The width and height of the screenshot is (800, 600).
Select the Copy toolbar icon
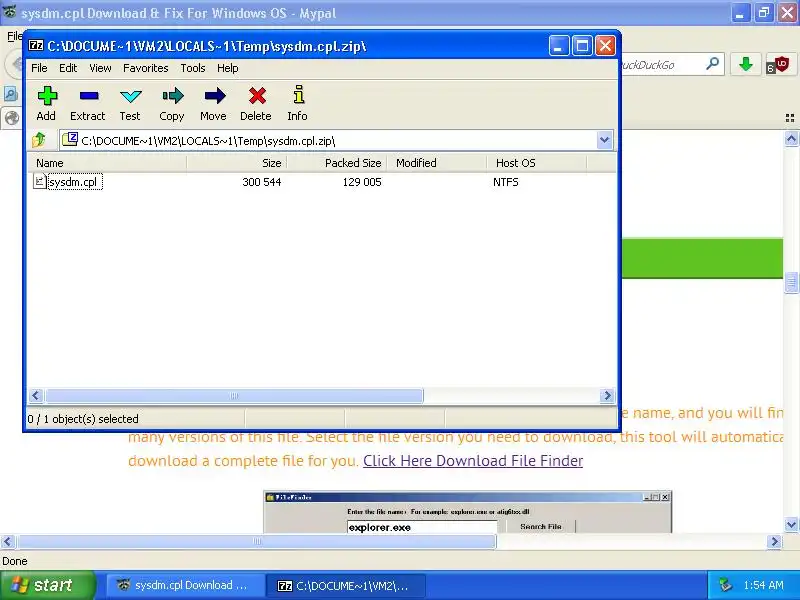pyautogui.click(x=172, y=104)
